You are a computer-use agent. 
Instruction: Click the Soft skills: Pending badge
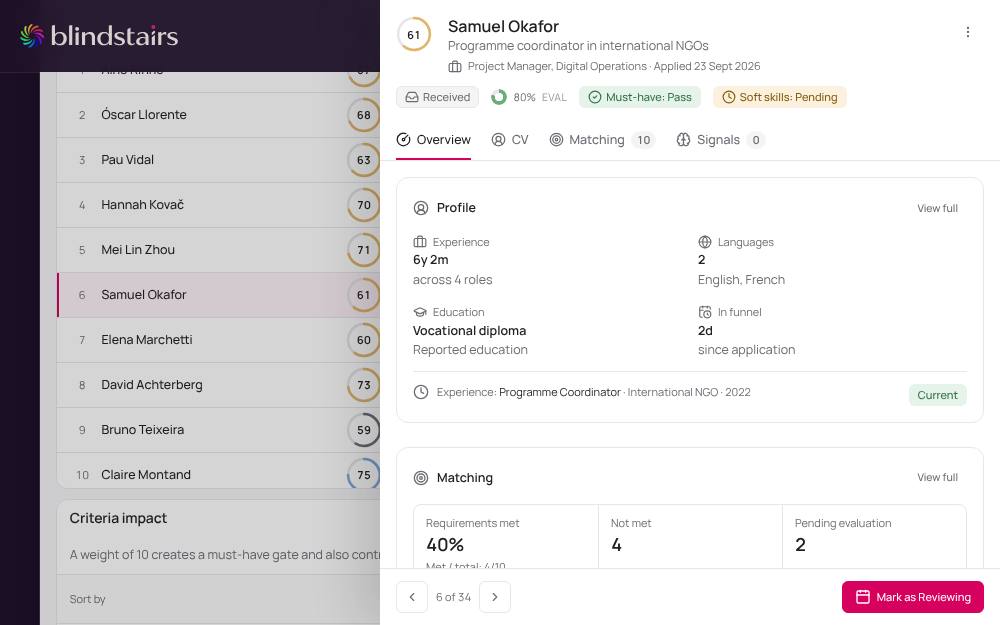tap(780, 97)
